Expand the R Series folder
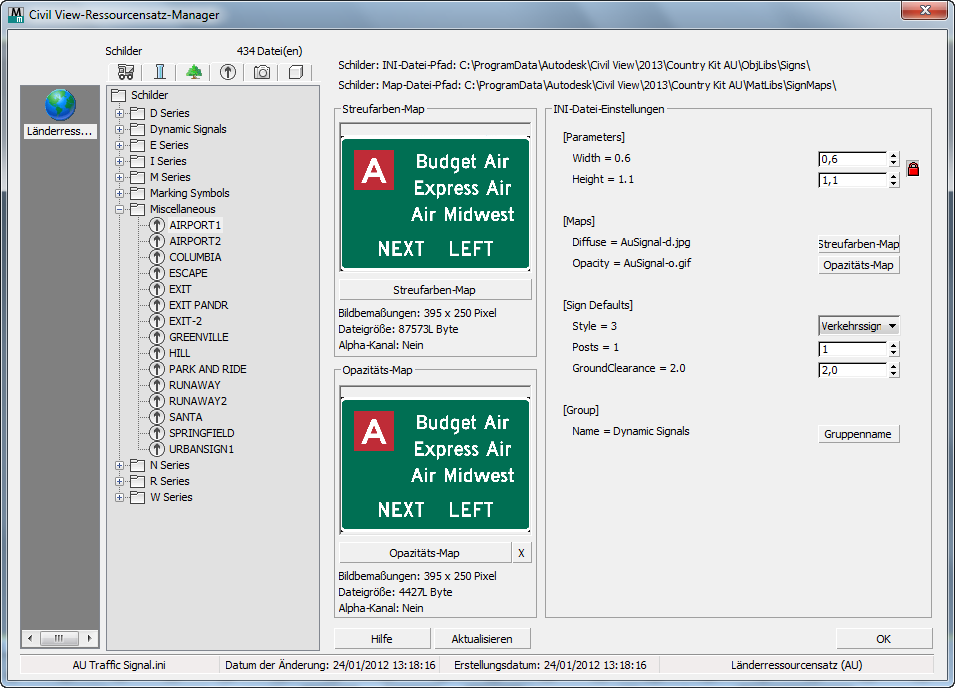 (x=119, y=481)
